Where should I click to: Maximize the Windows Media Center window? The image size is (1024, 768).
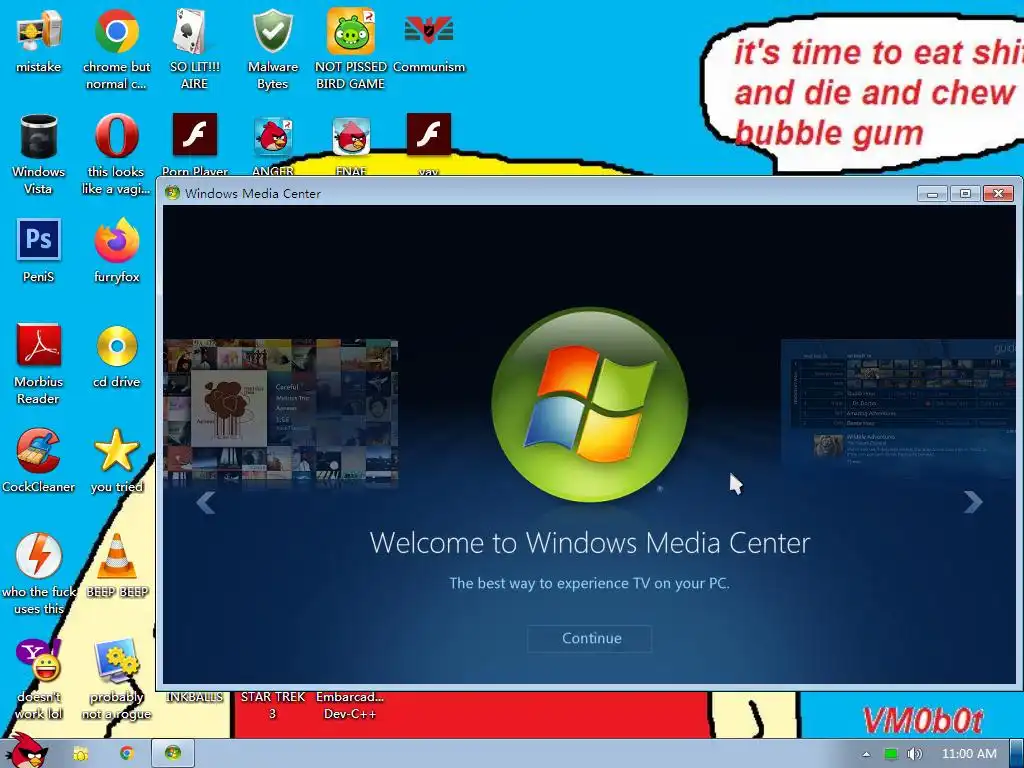[965, 193]
